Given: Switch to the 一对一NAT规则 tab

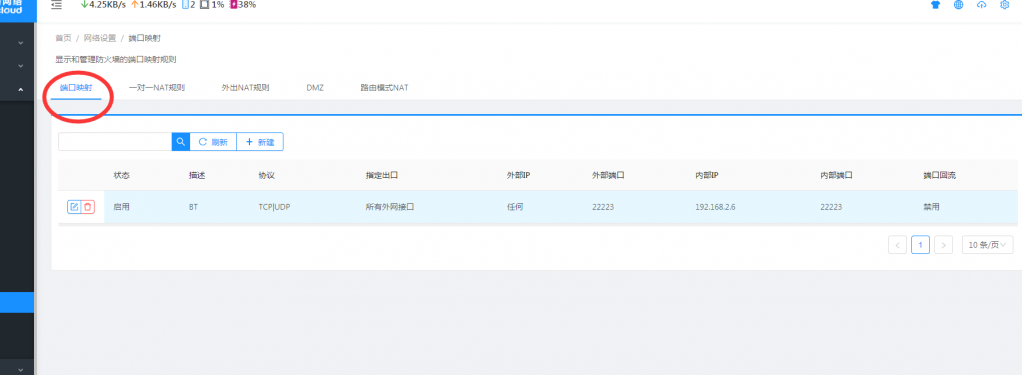Looking at the screenshot, I should 156,87.
